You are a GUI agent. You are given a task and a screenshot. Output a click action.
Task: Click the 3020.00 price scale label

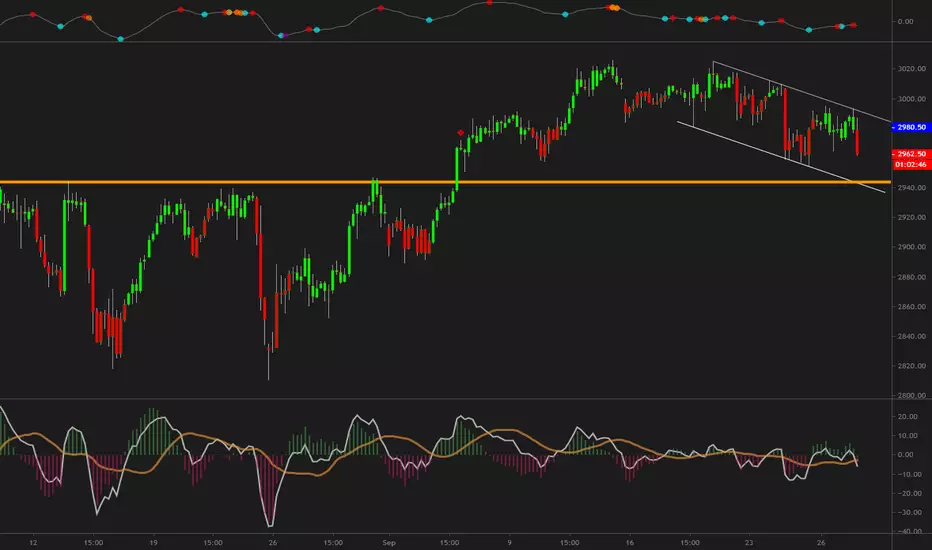912,69
